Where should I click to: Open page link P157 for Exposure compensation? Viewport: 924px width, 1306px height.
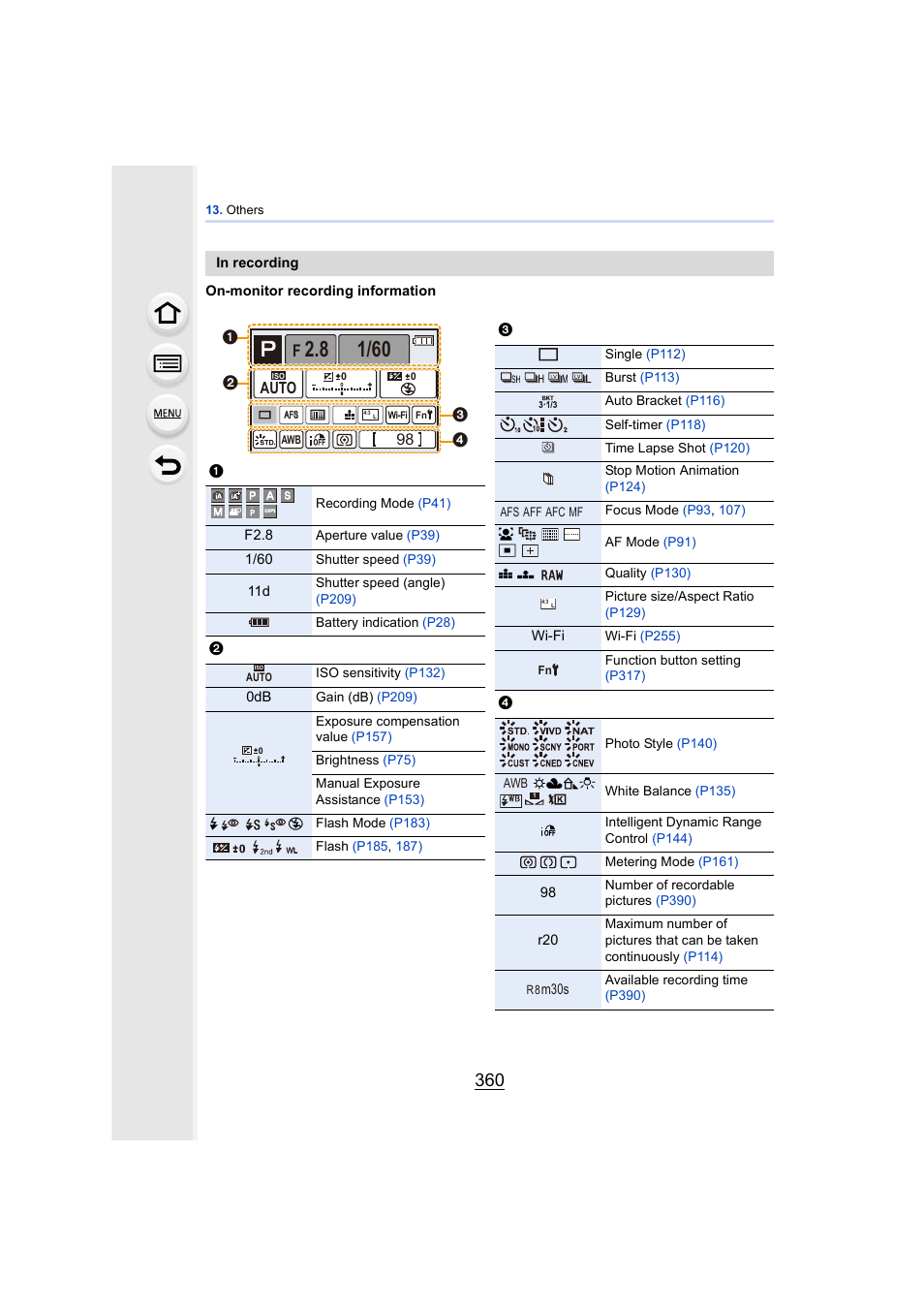coord(372,737)
